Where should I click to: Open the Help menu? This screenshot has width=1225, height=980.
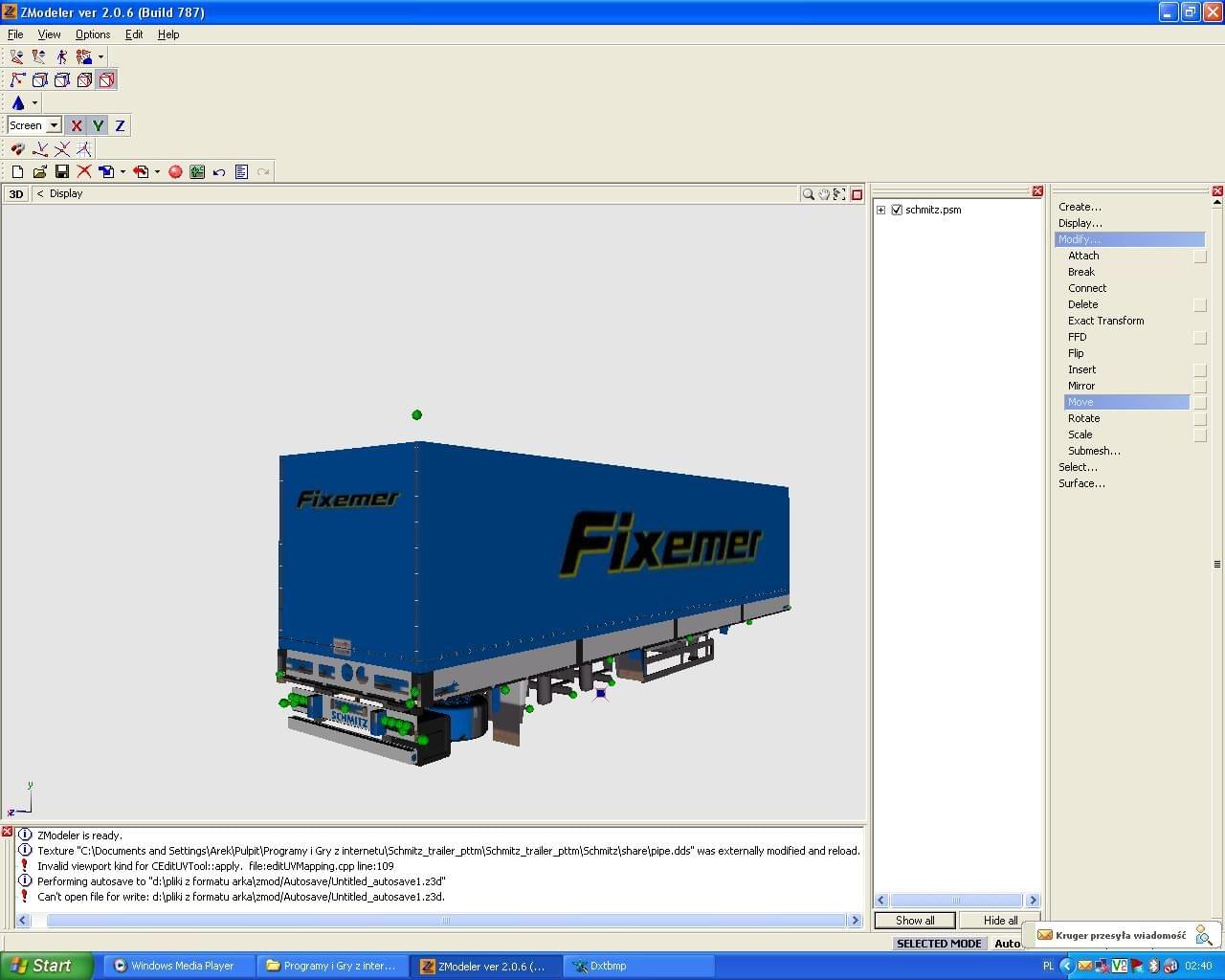168,34
